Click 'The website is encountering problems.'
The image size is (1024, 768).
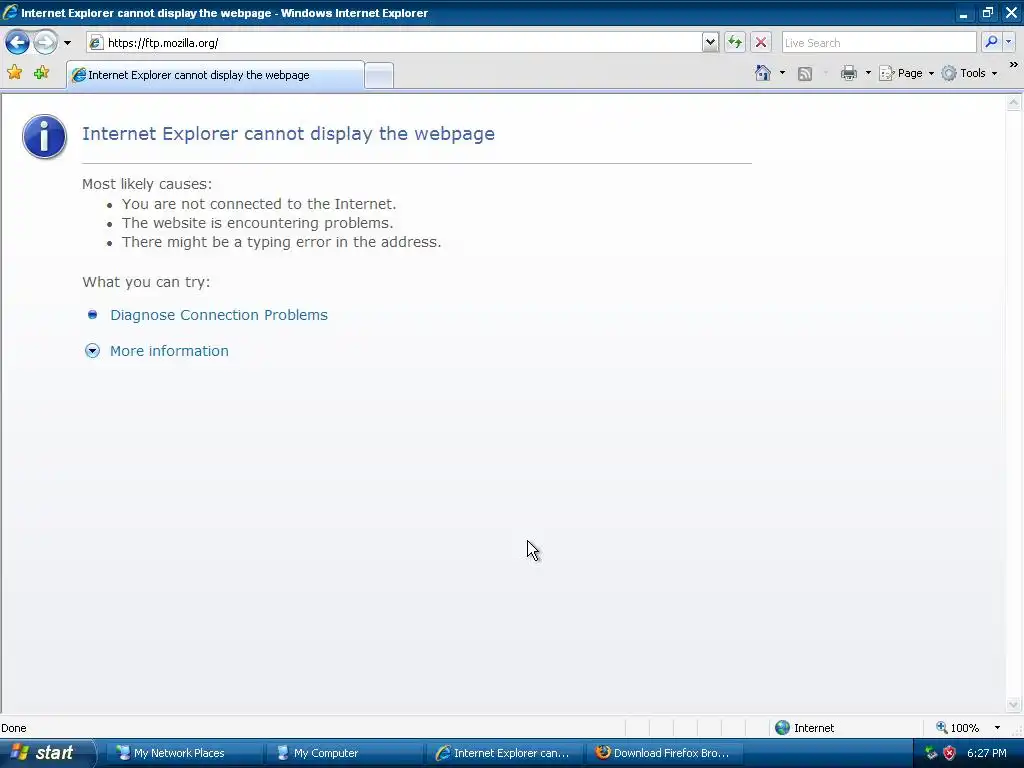(257, 223)
